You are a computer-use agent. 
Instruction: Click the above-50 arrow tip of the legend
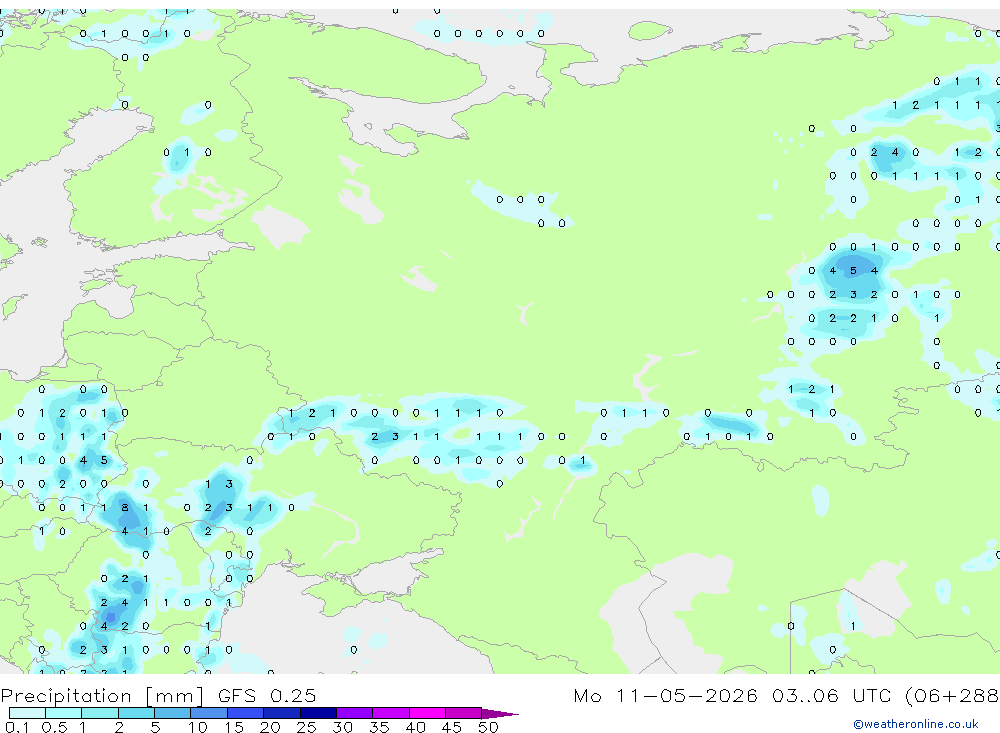pos(500,714)
